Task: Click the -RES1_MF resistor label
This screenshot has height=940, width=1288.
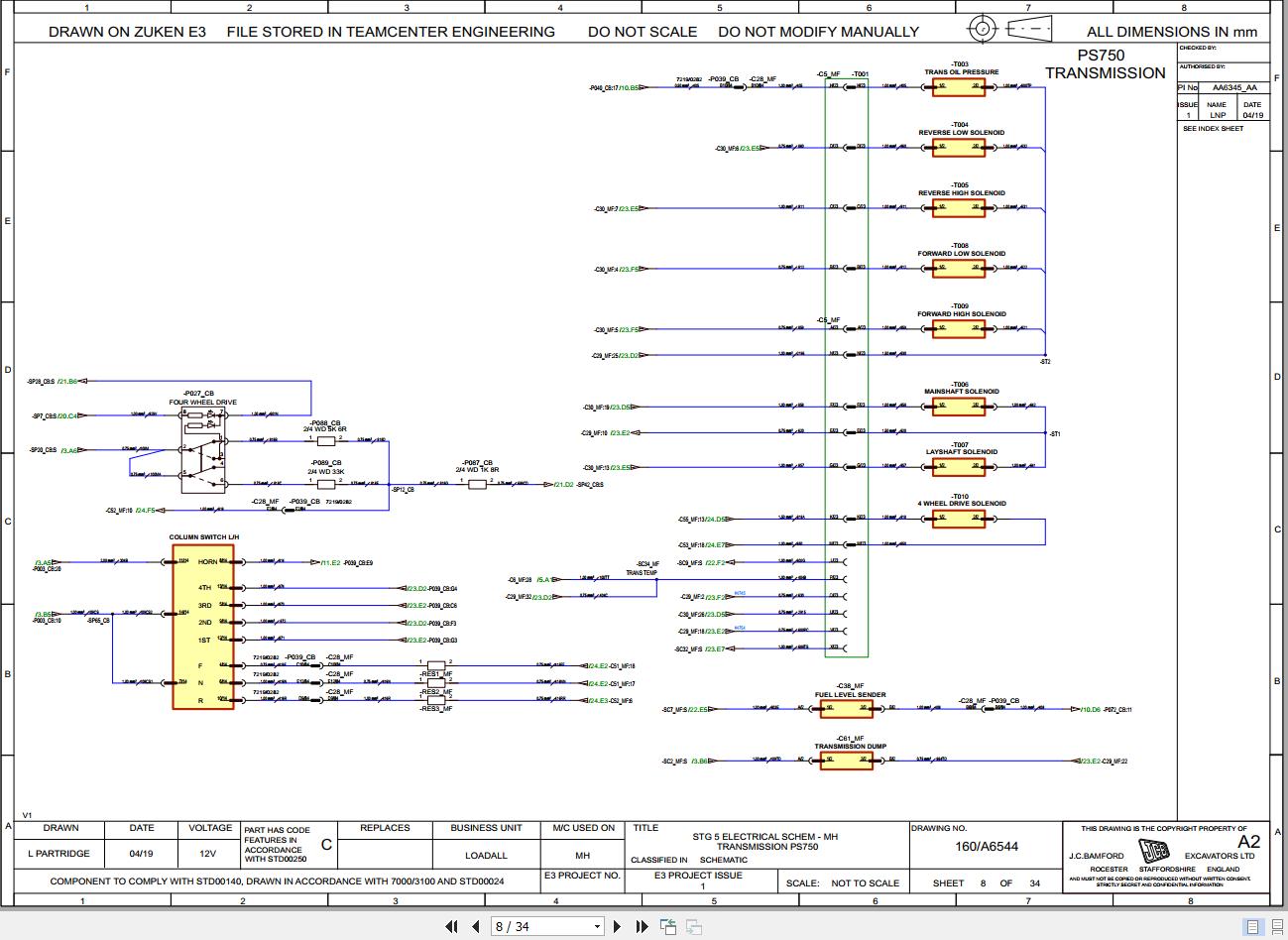Action: click(435, 674)
